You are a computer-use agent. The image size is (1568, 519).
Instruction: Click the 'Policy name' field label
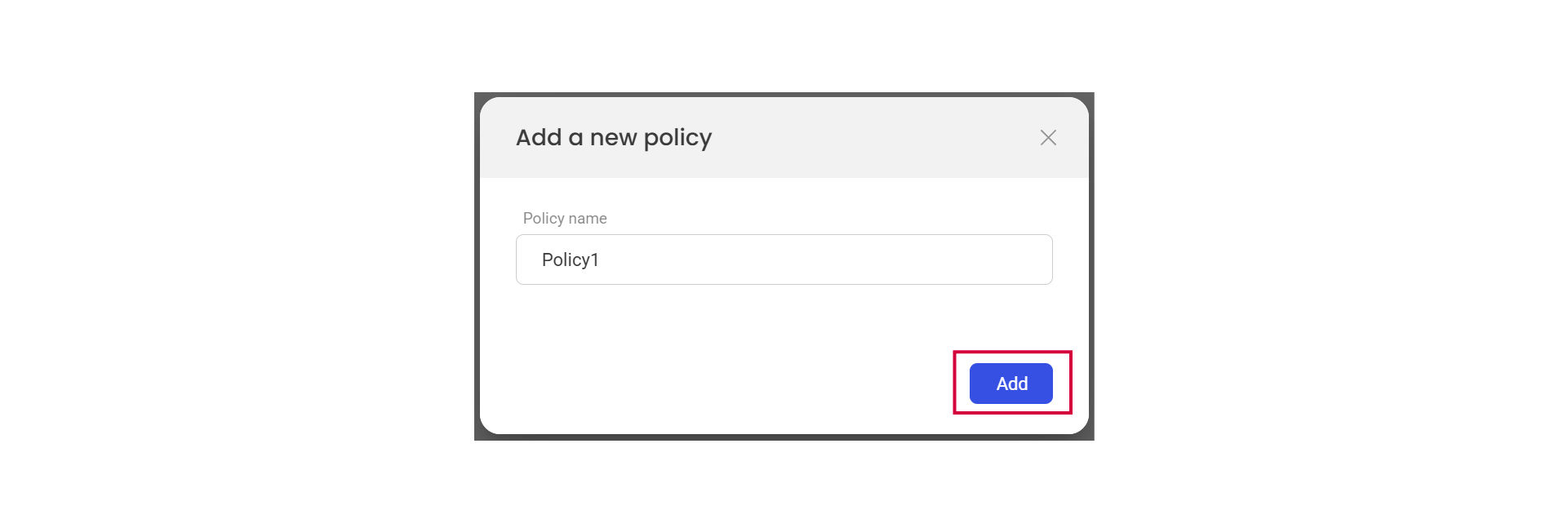pos(565,218)
